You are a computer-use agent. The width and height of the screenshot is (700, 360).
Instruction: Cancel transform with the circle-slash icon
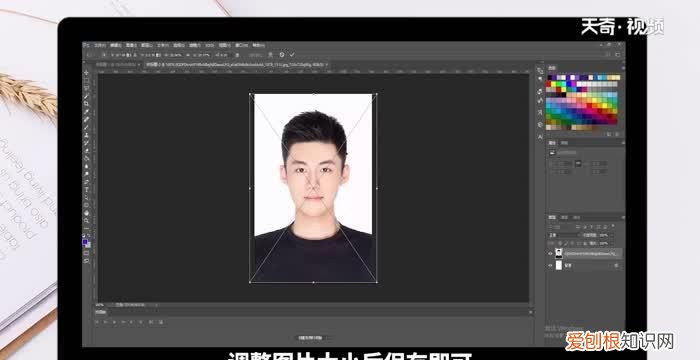click(282, 54)
